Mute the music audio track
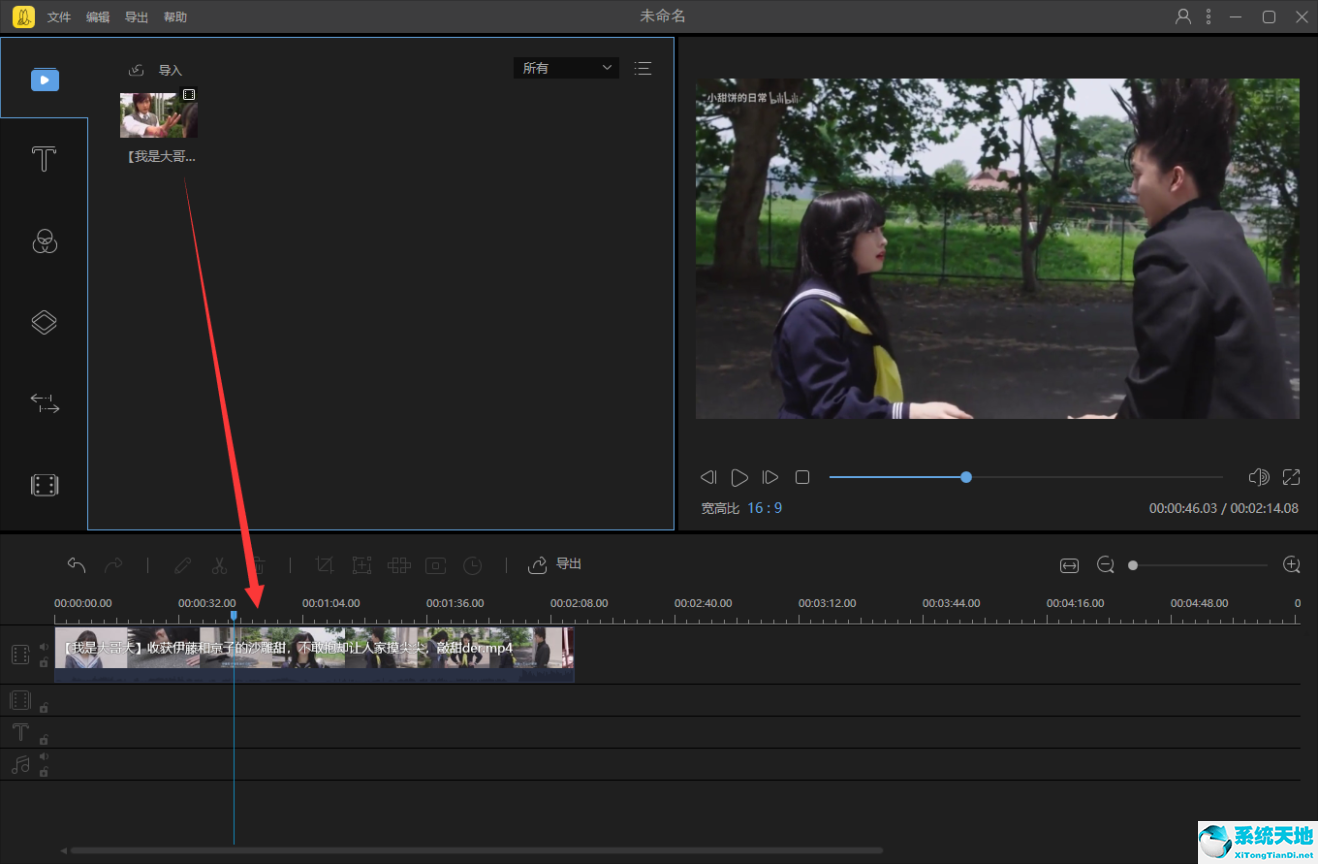1318x864 pixels. click(44, 757)
